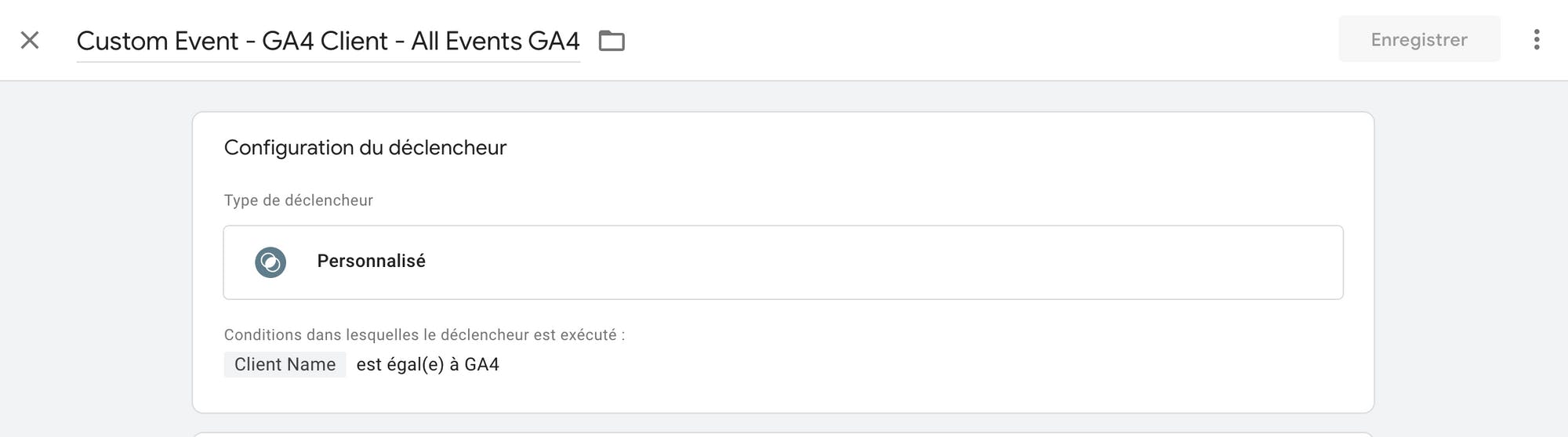
Task: Click the Conditions dans lesquelles le déclencheur label
Action: click(x=424, y=335)
